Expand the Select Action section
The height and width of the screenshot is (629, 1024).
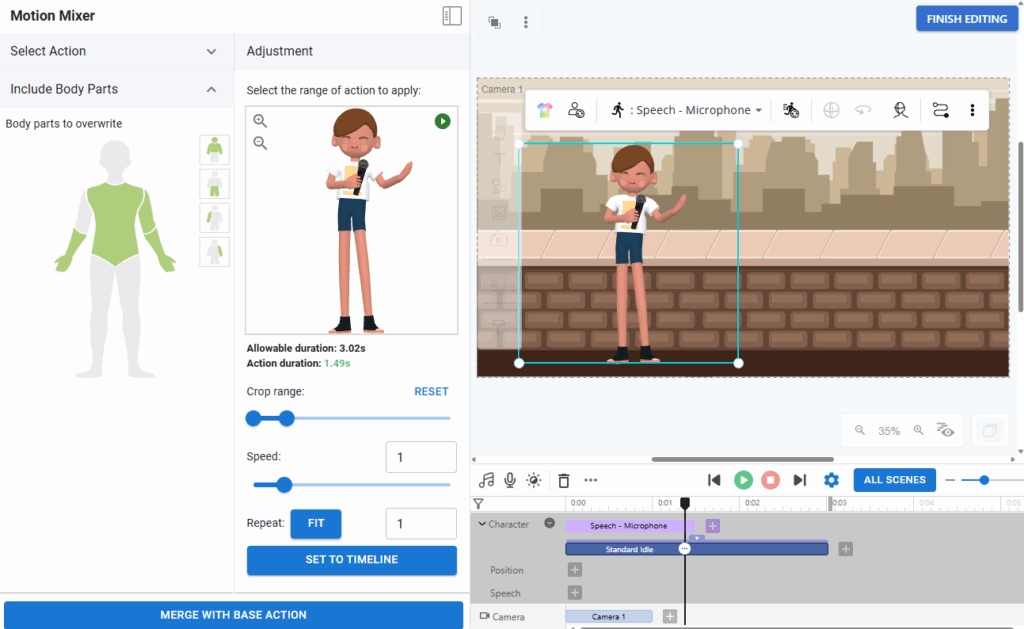tap(211, 51)
